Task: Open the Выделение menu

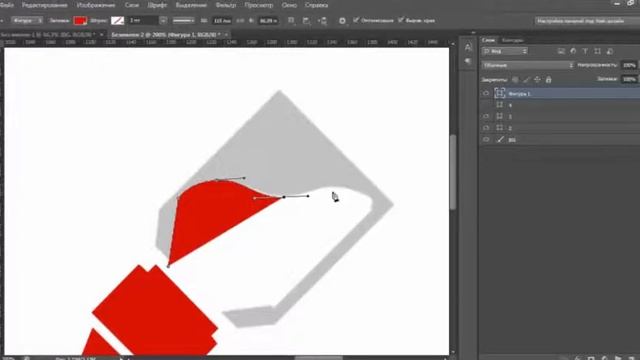Action: point(191,5)
